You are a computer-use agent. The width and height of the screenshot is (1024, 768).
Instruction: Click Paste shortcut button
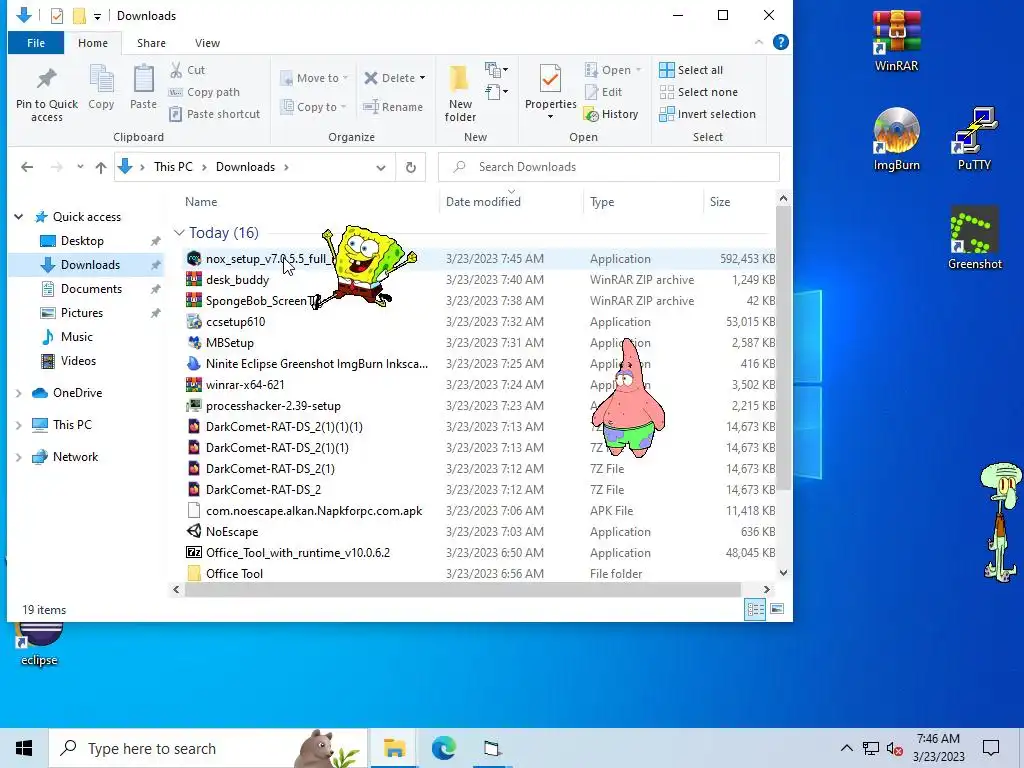214,114
